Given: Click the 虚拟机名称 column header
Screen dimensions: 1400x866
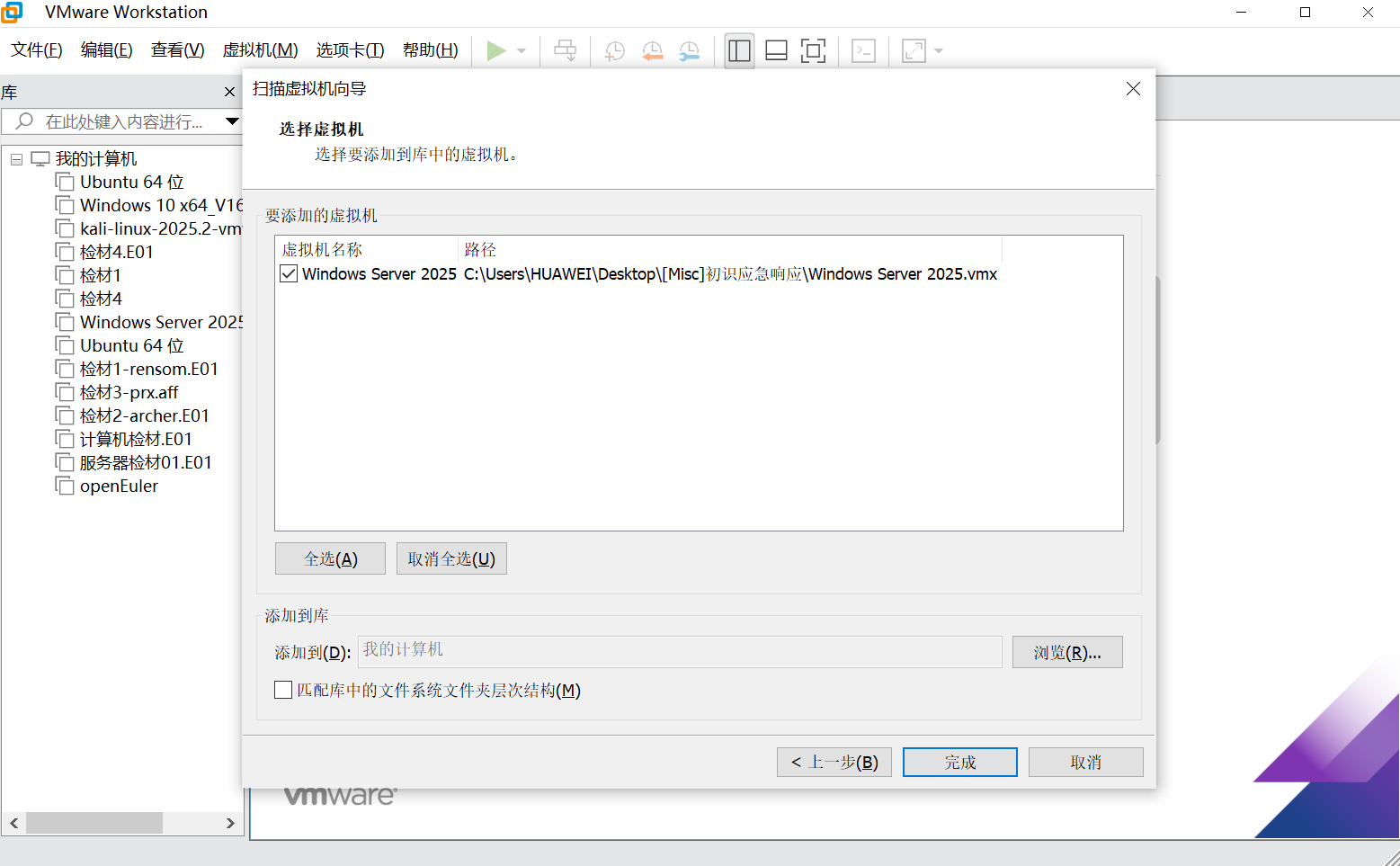Looking at the screenshot, I should tap(367, 249).
